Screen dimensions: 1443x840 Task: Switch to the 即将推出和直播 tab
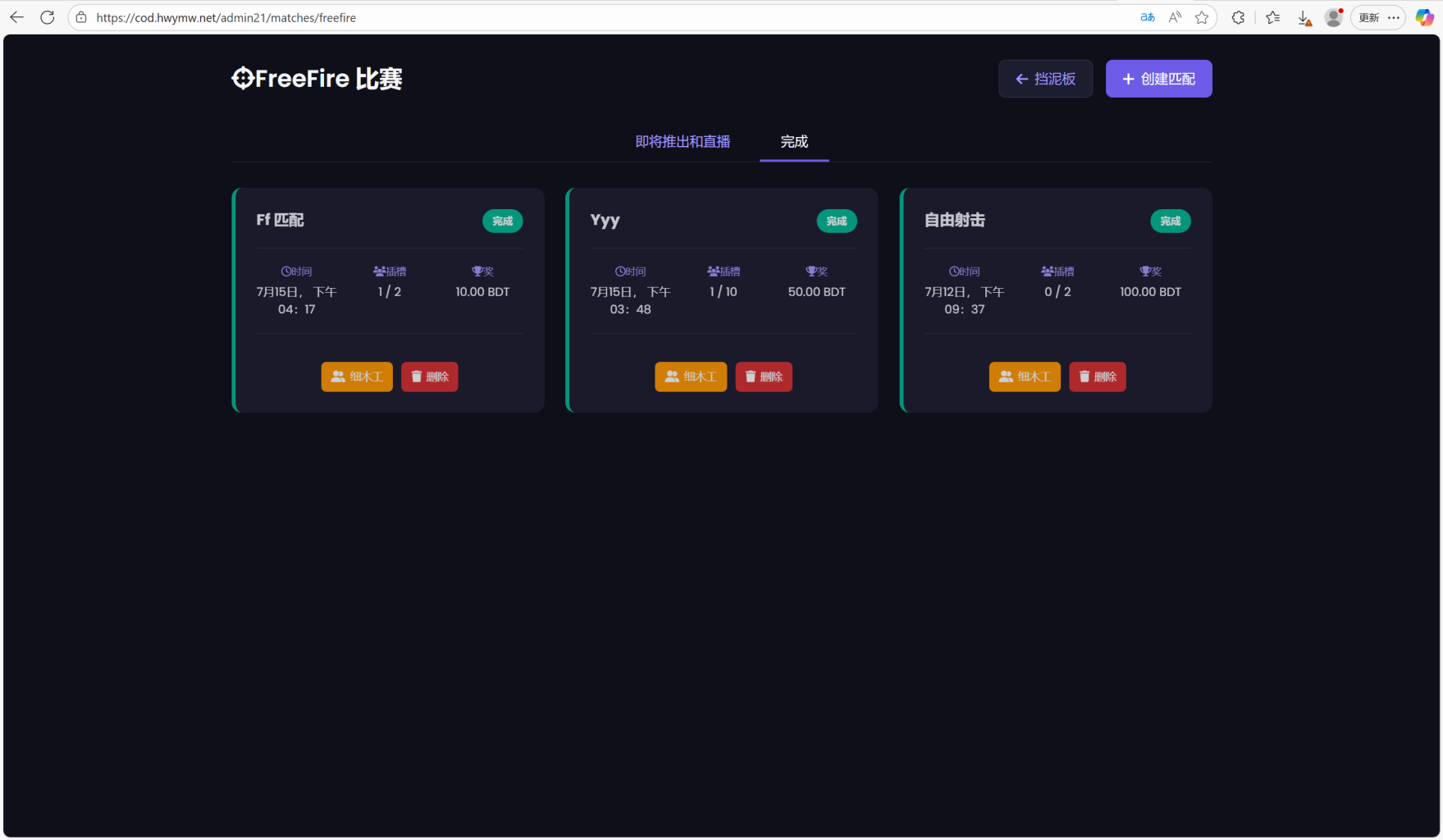pyautogui.click(x=683, y=142)
